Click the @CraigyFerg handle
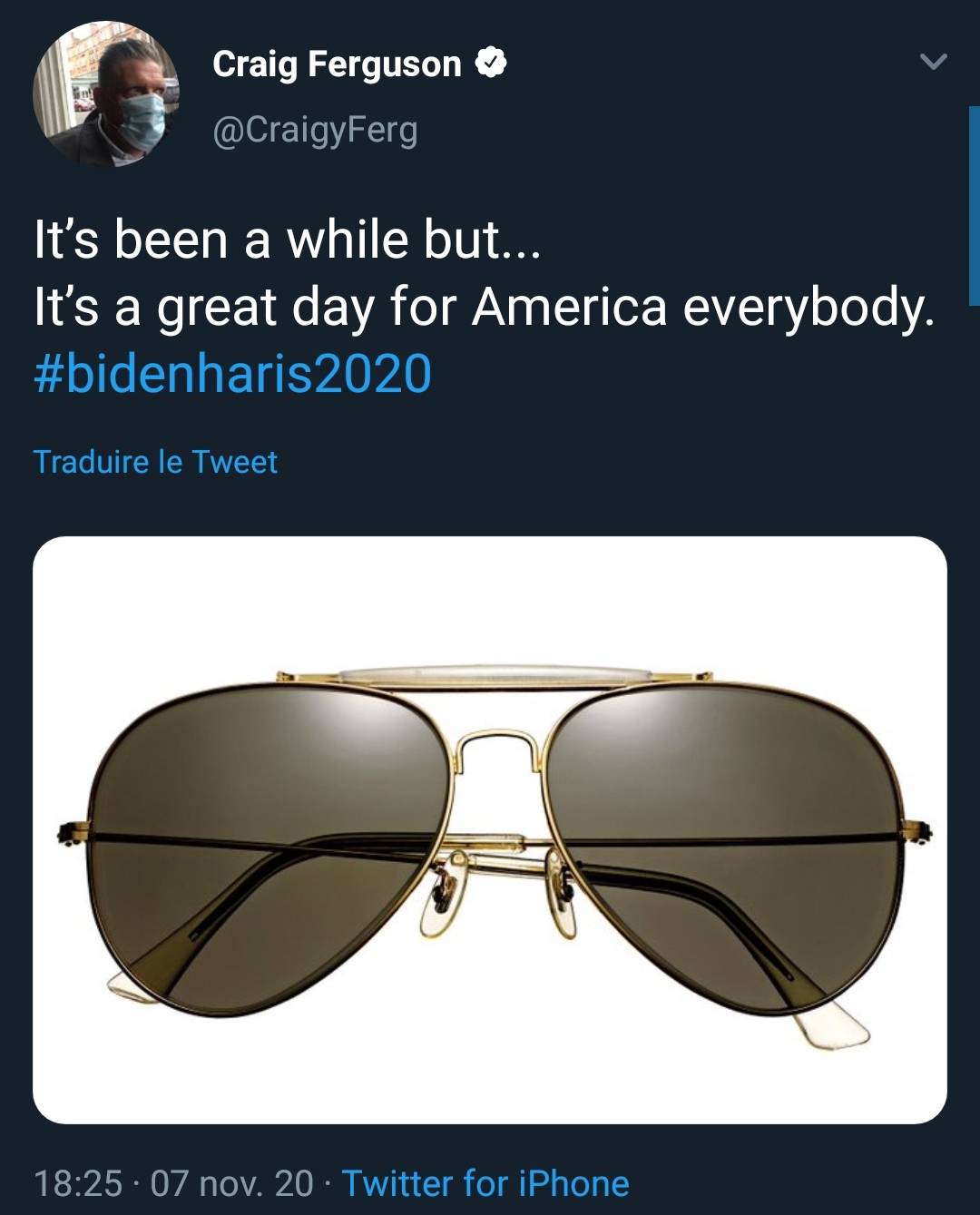Image resolution: width=980 pixels, height=1215 pixels. (315, 130)
